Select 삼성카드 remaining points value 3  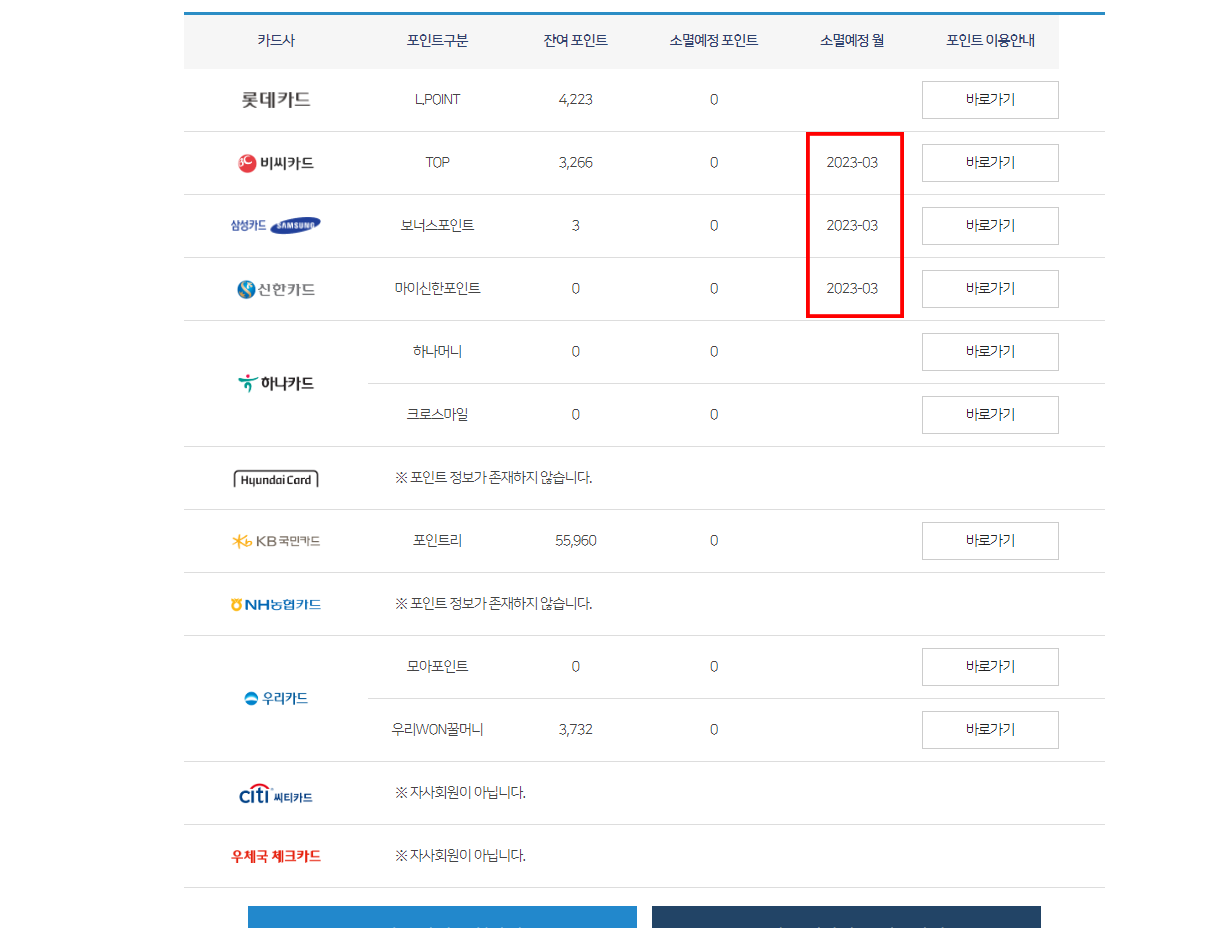pos(575,226)
